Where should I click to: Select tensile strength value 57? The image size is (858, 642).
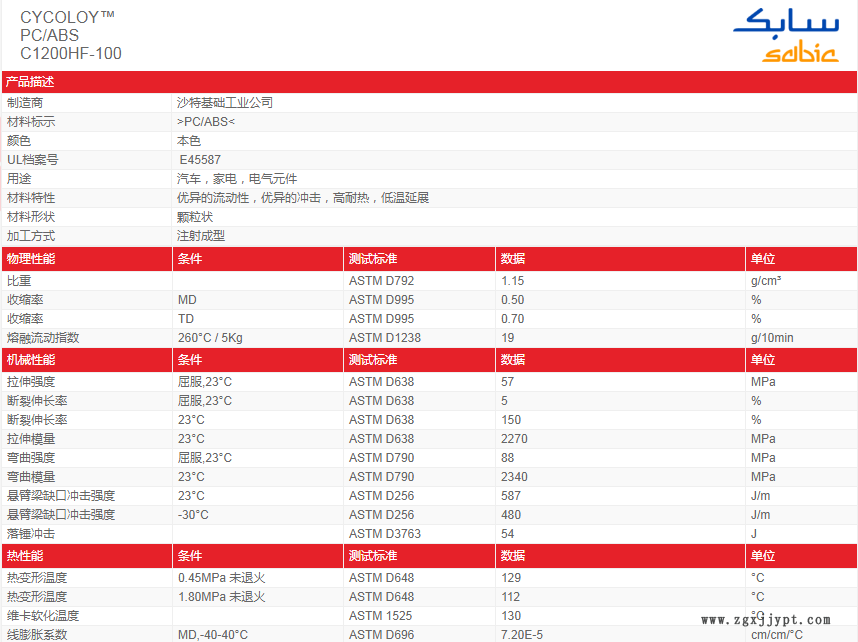pos(507,381)
